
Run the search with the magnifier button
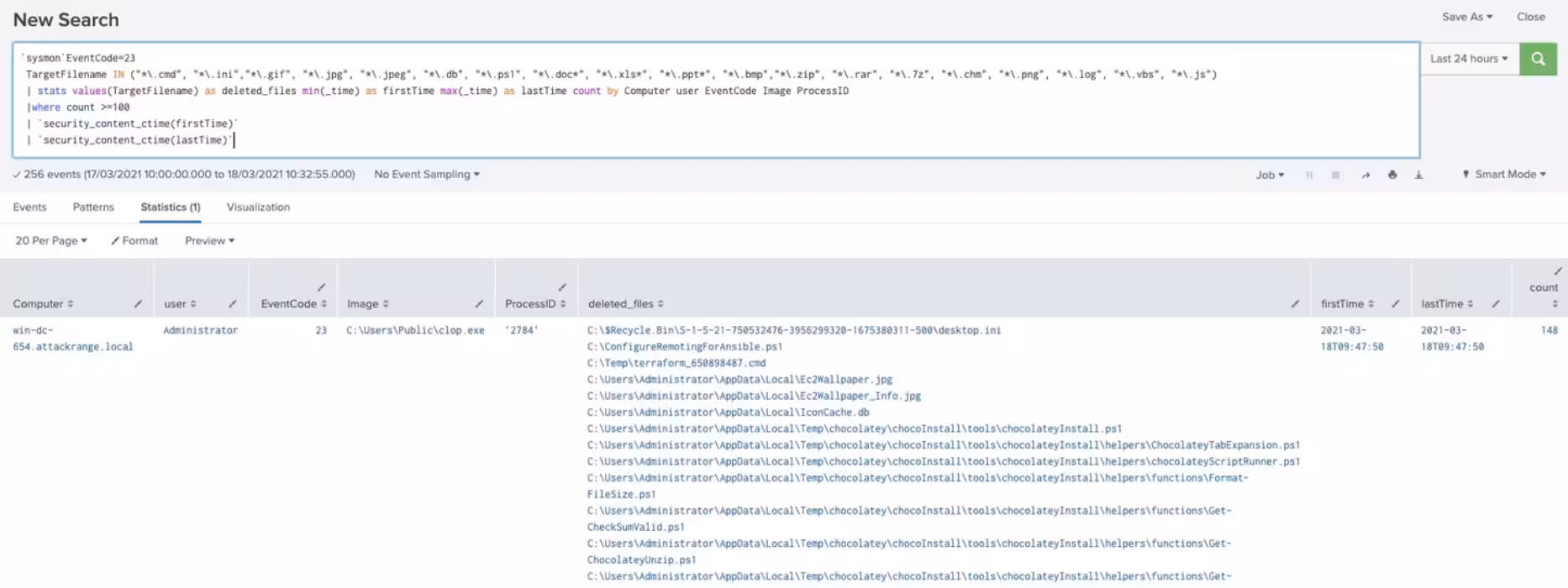pyautogui.click(x=1538, y=59)
